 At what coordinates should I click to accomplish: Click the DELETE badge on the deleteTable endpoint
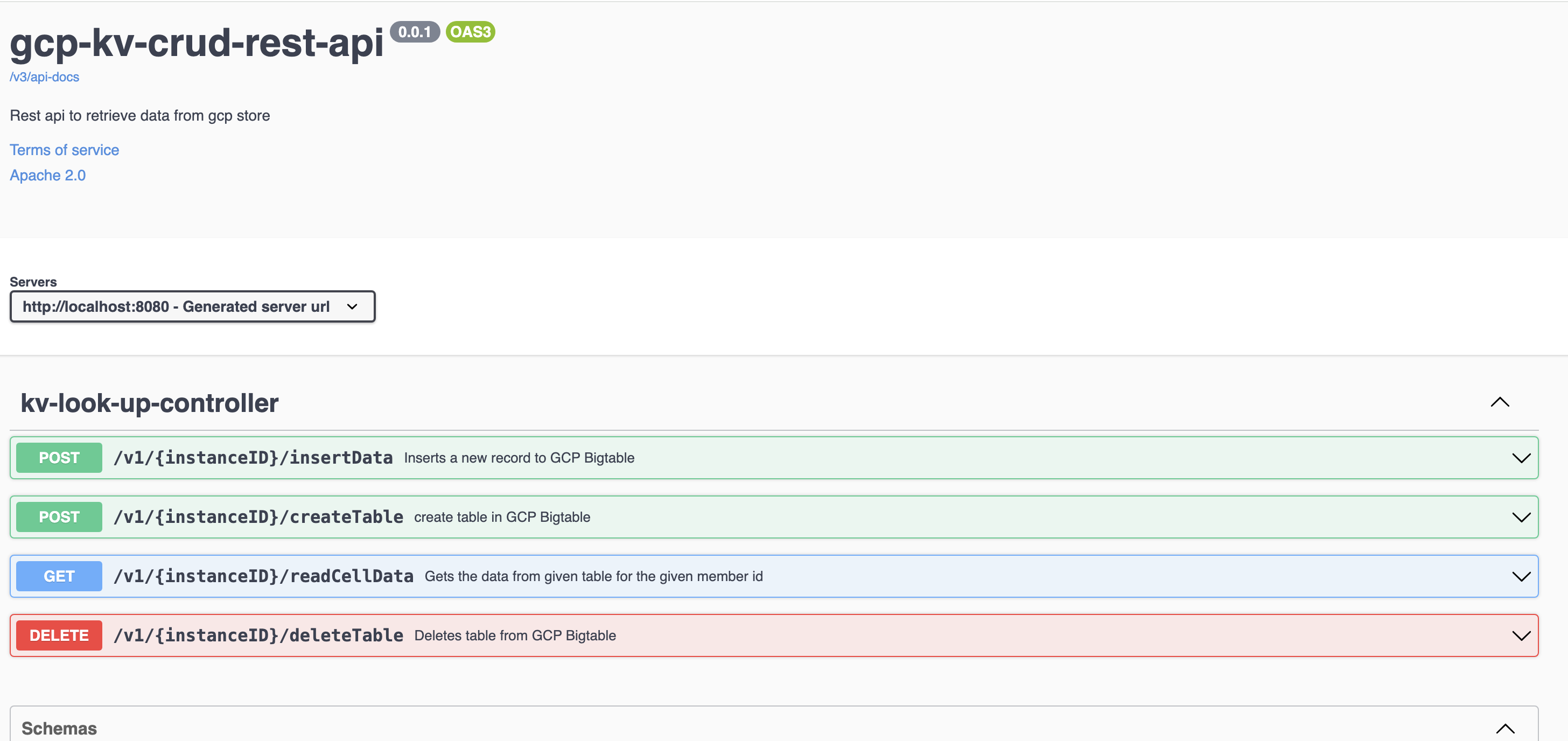click(x=59, y=635)
